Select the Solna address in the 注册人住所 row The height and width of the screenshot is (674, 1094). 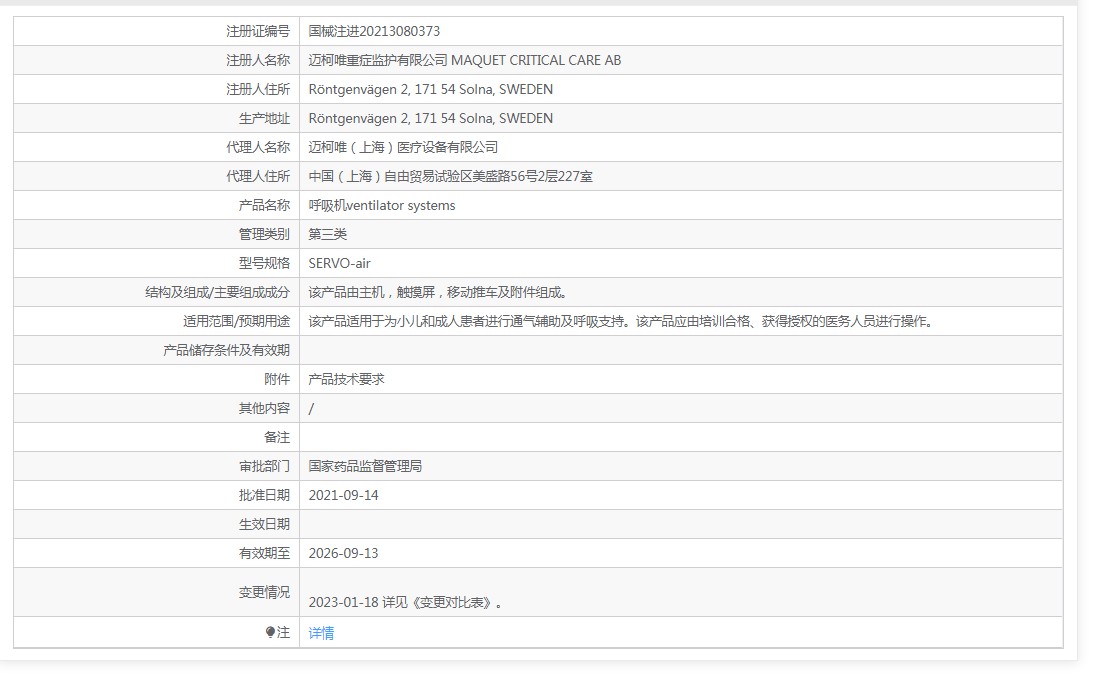coord(430,89)
